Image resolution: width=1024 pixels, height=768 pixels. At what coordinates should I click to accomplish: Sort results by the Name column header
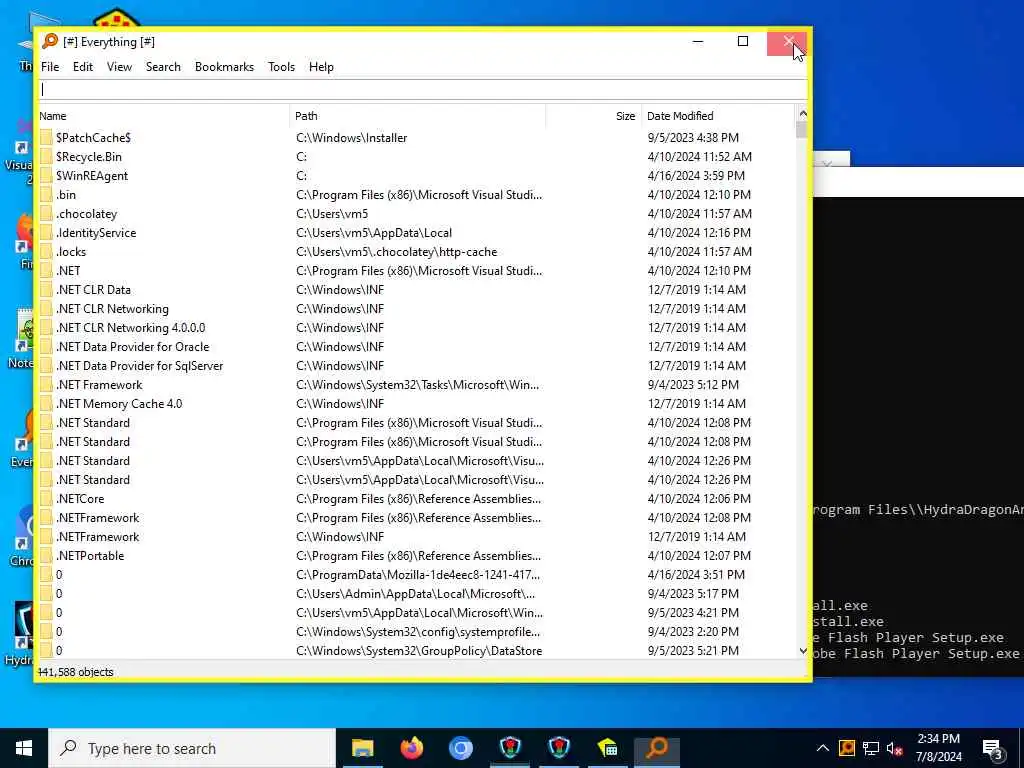click(163, 116)
